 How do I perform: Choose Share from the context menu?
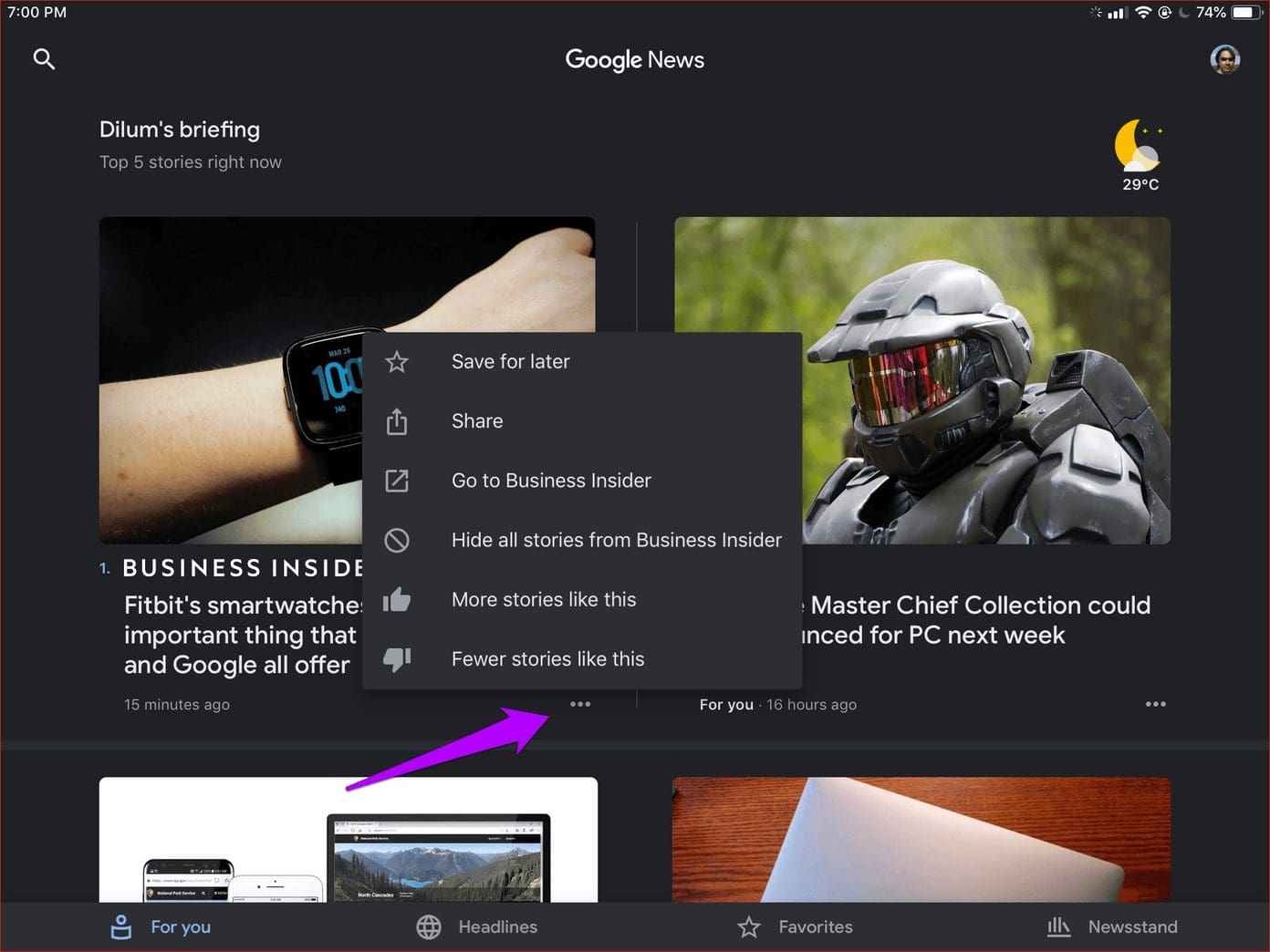pos(582,421)
